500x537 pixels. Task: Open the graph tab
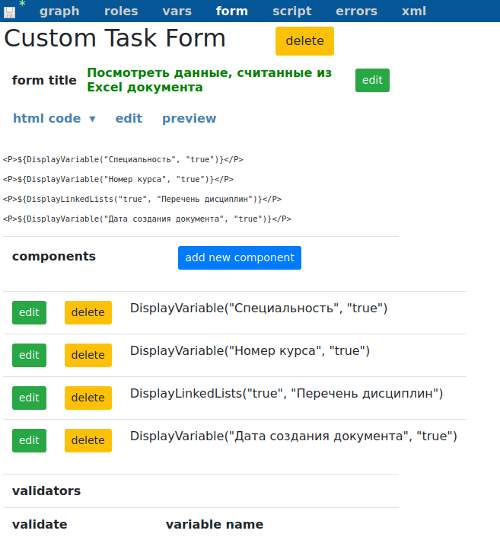pyautogui.click(x=59, y=11)
